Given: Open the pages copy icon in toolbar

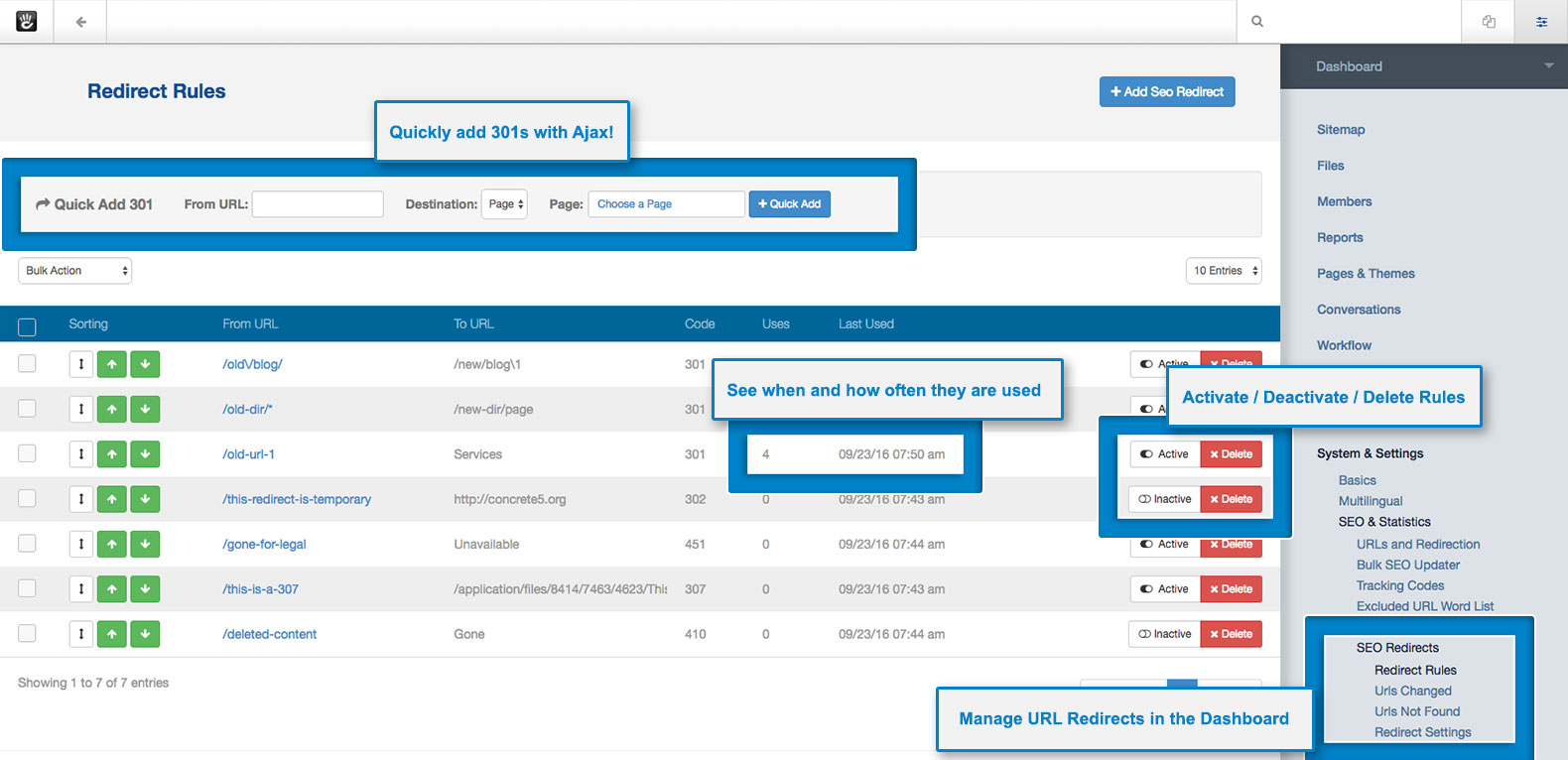Looking at the screenshot, I should (1489, 21).
